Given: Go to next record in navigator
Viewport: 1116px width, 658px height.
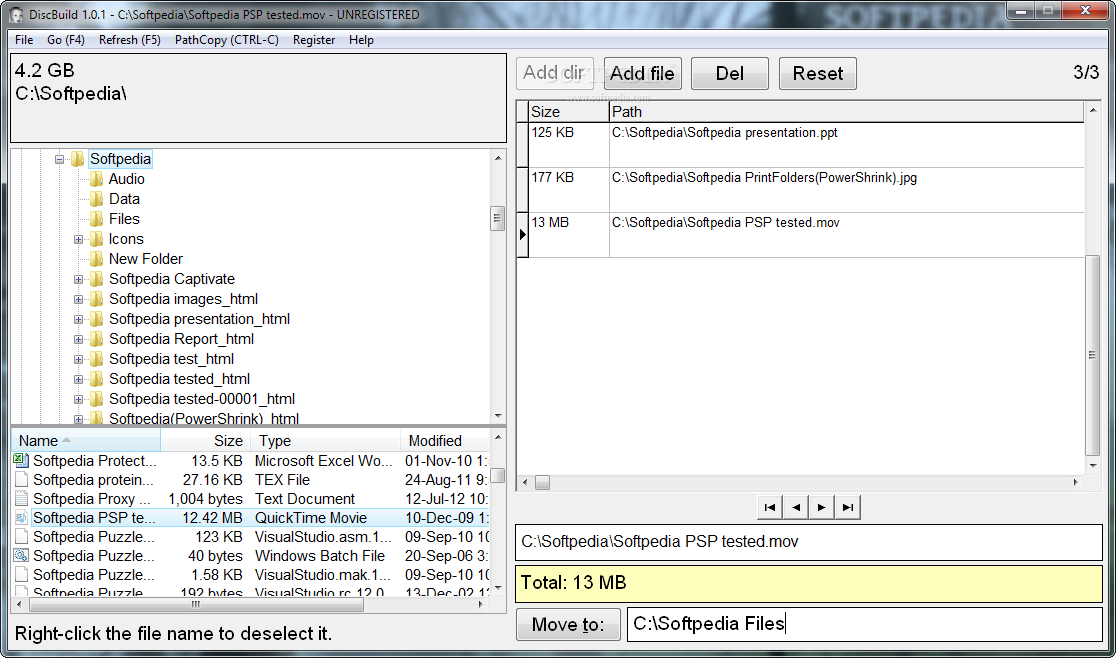Looking at the screenshot, I should click(x=821, y=507).
